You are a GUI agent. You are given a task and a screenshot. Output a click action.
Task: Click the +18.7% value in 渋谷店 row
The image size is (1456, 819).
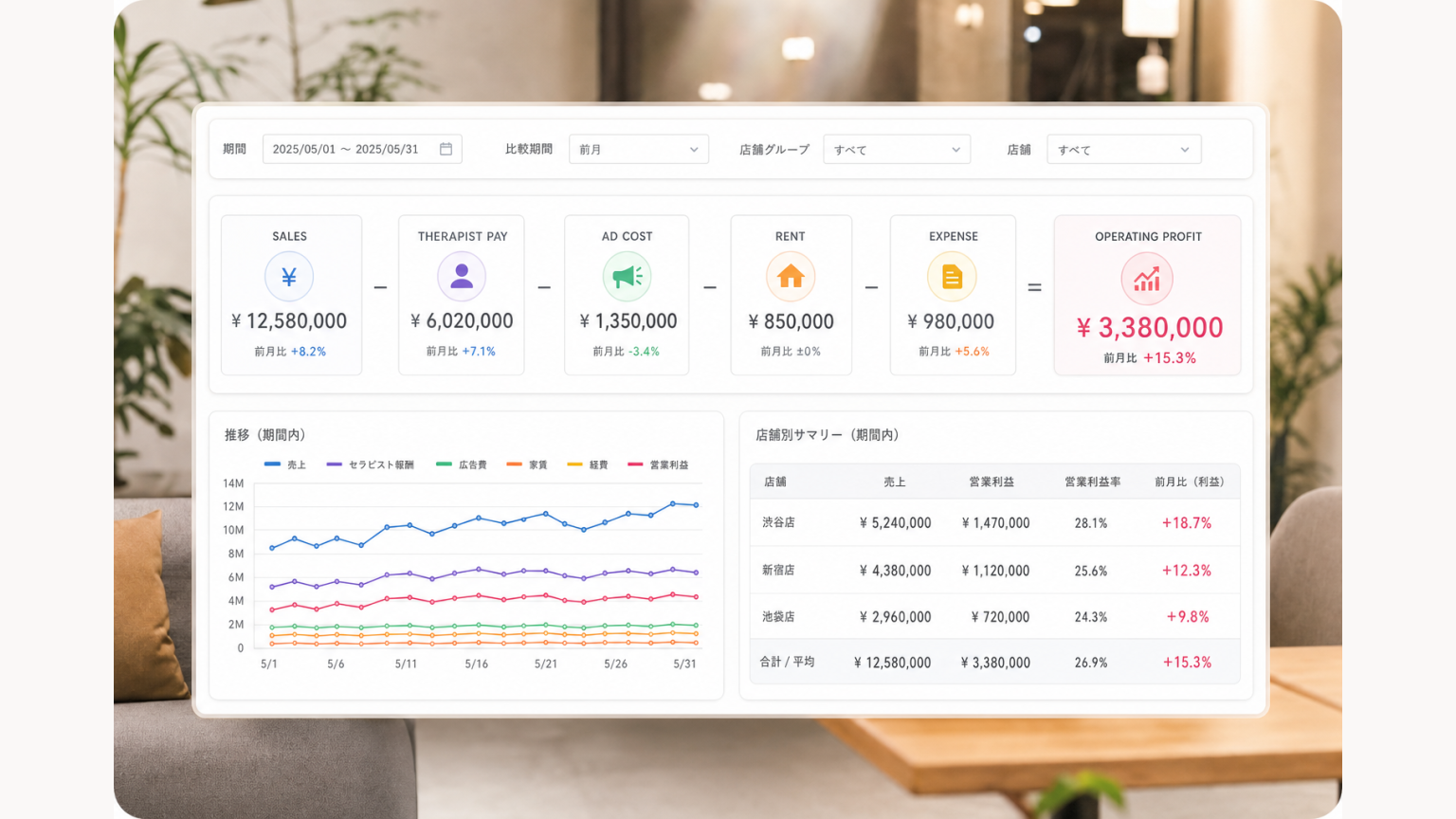(1187, 523)
